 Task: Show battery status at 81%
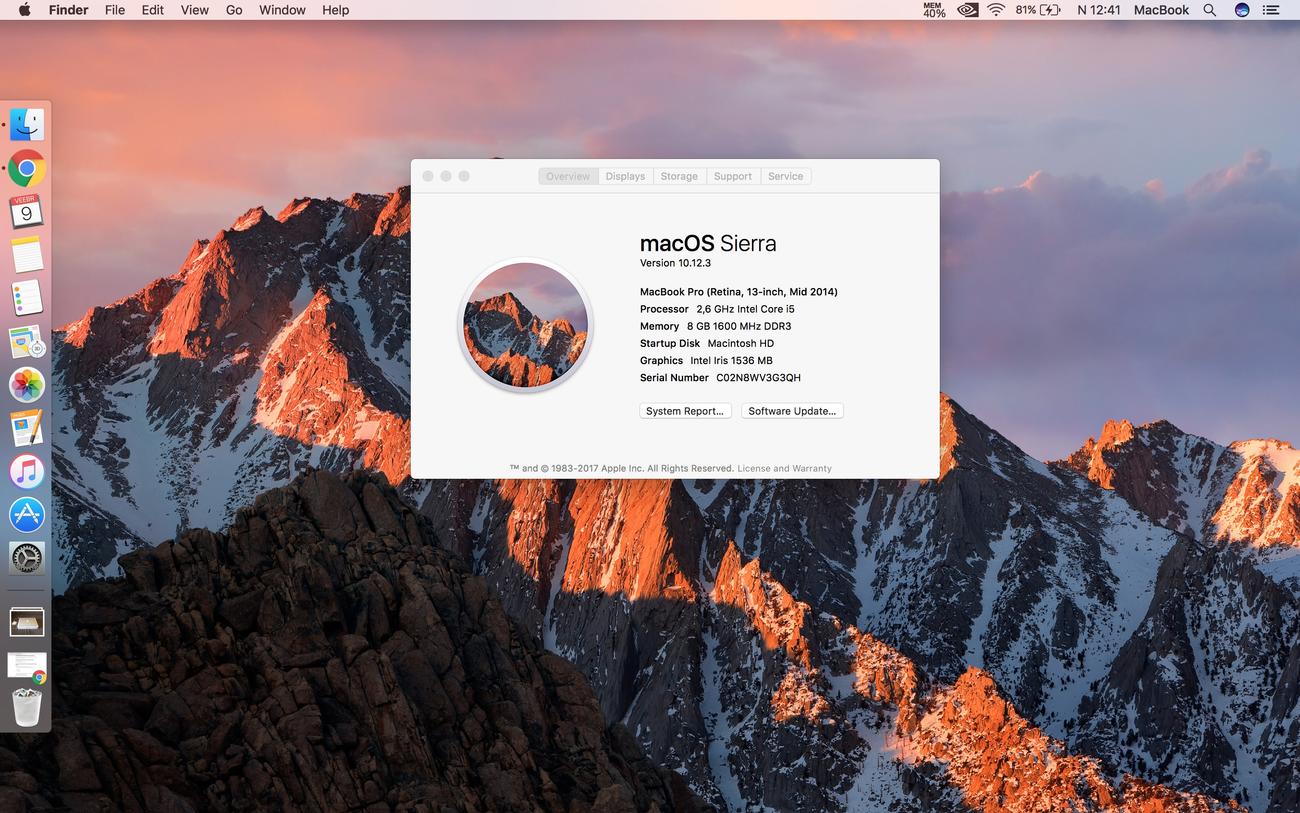(x=1038, y=10)
